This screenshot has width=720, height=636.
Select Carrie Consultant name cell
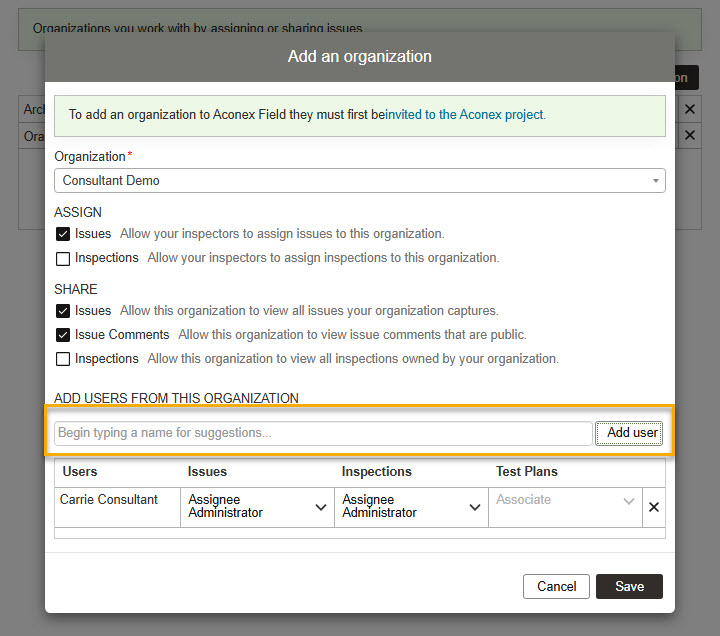tap(109, 500)
